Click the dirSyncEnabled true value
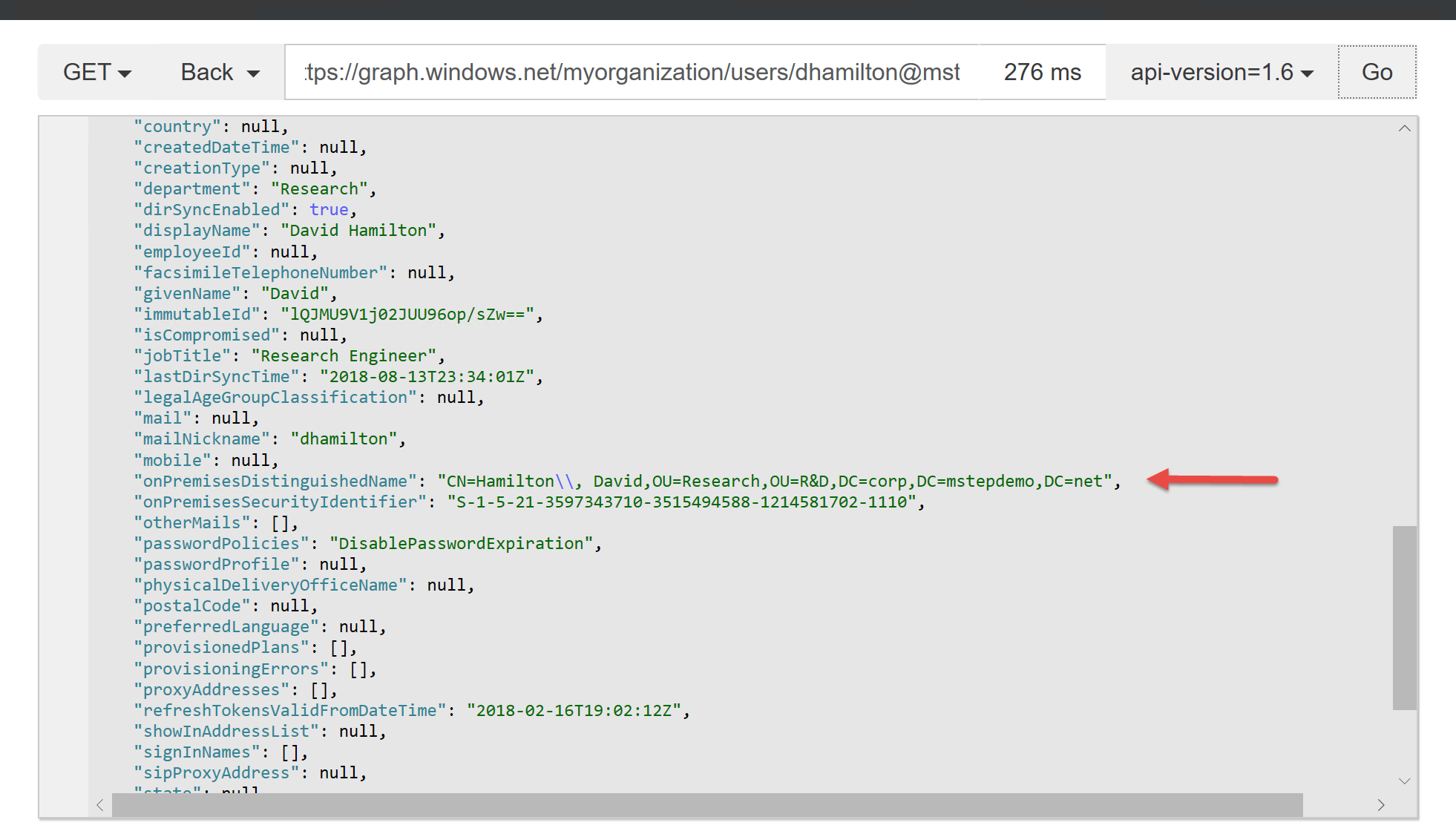 (329, 210)
